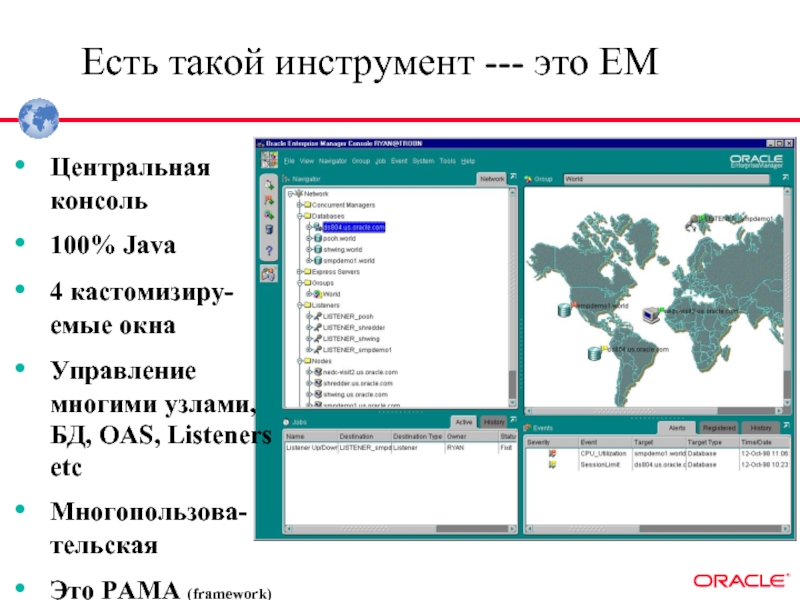Collapse the Nodes folder
800x600 pixels.
[x=300, y=361]
